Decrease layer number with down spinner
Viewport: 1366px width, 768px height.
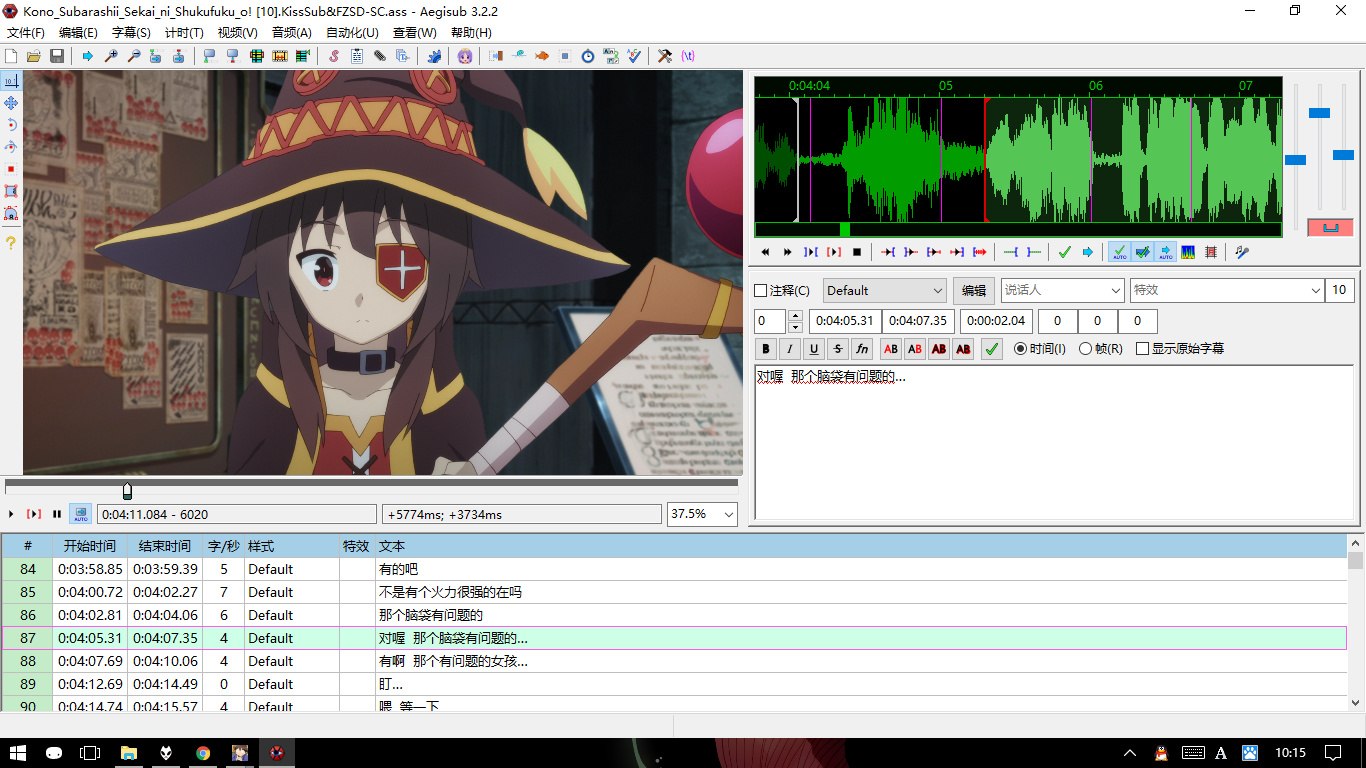pos(795,327)
